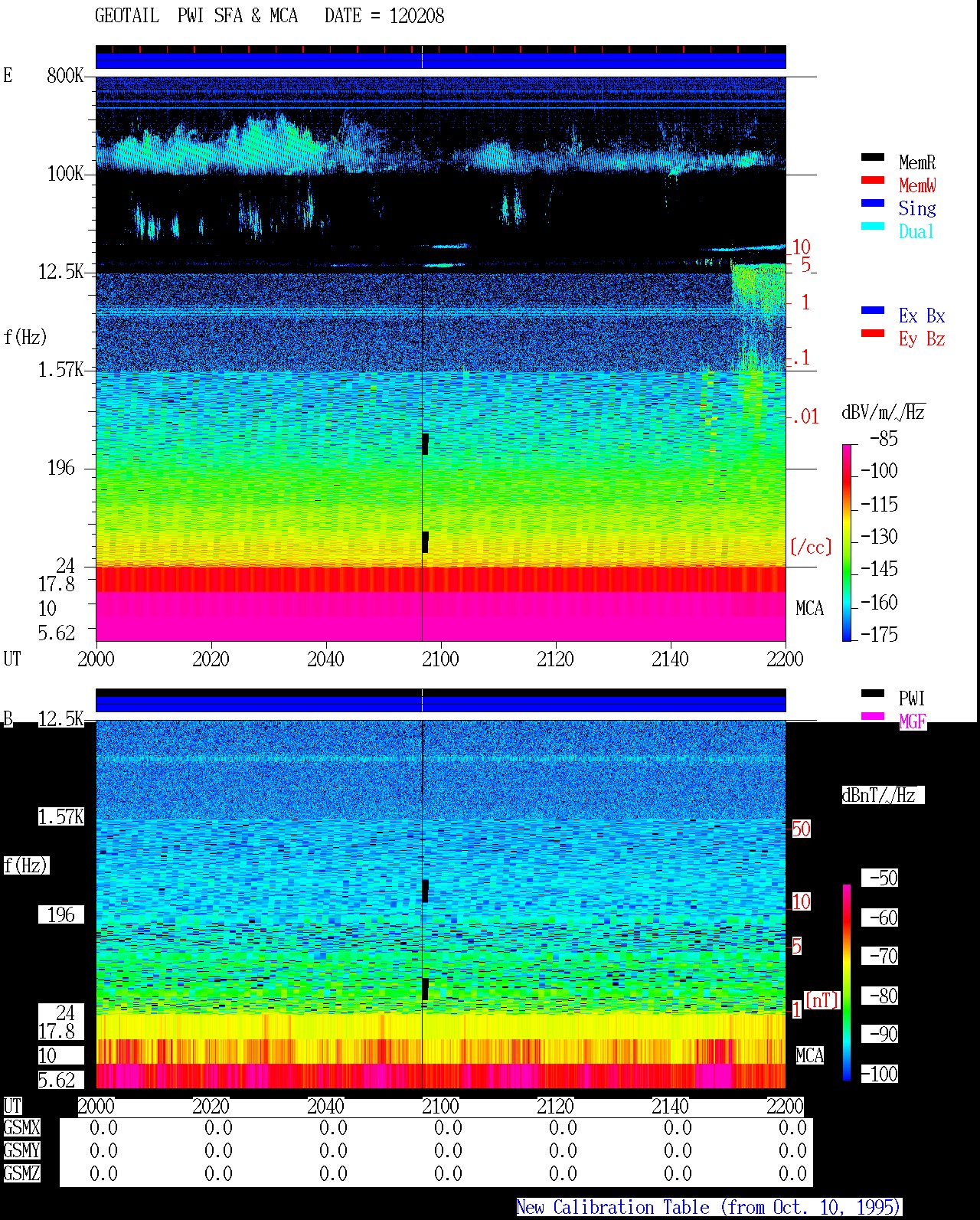Click the MemW legend label
The image size is (980, 1220).
(917, 185)
